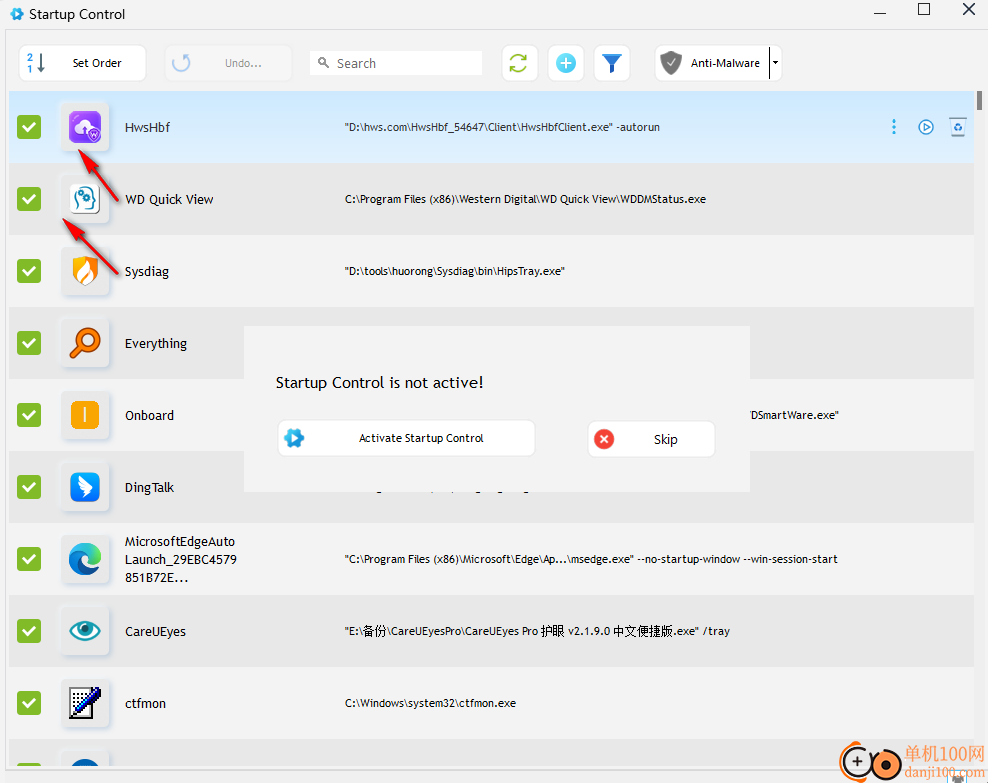Disable the CareUEyes startup checkbox
The image size is (988, 783).
(x=29, y=631)
